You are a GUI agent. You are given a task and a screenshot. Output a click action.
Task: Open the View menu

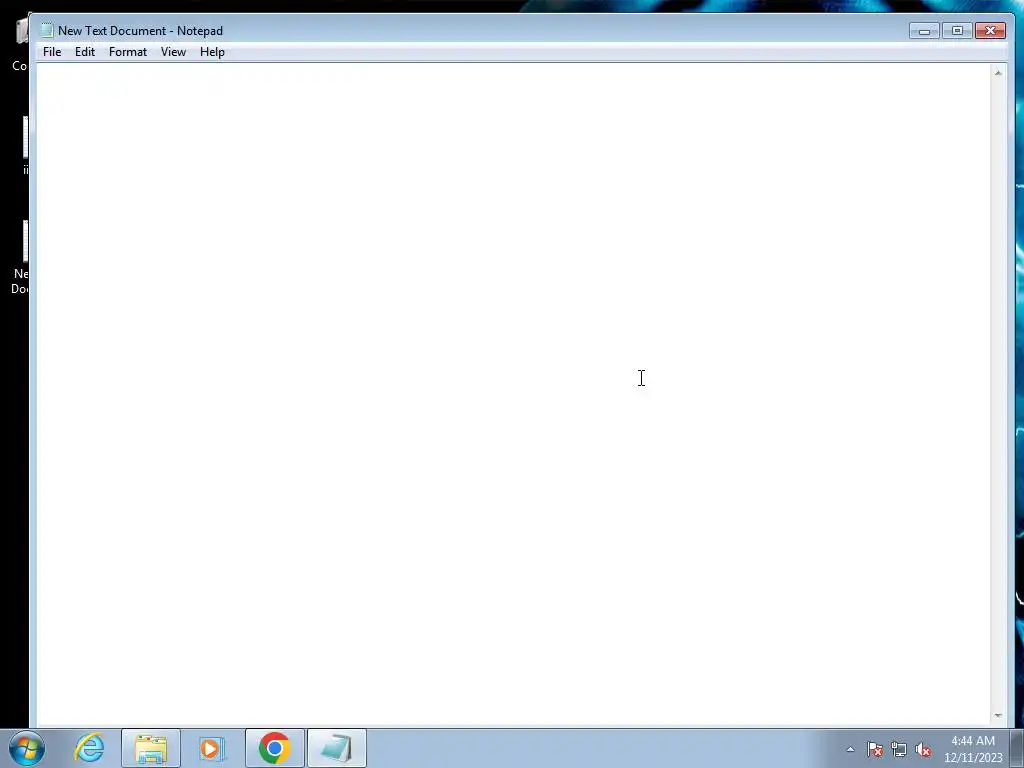click(x=174, y=52)
